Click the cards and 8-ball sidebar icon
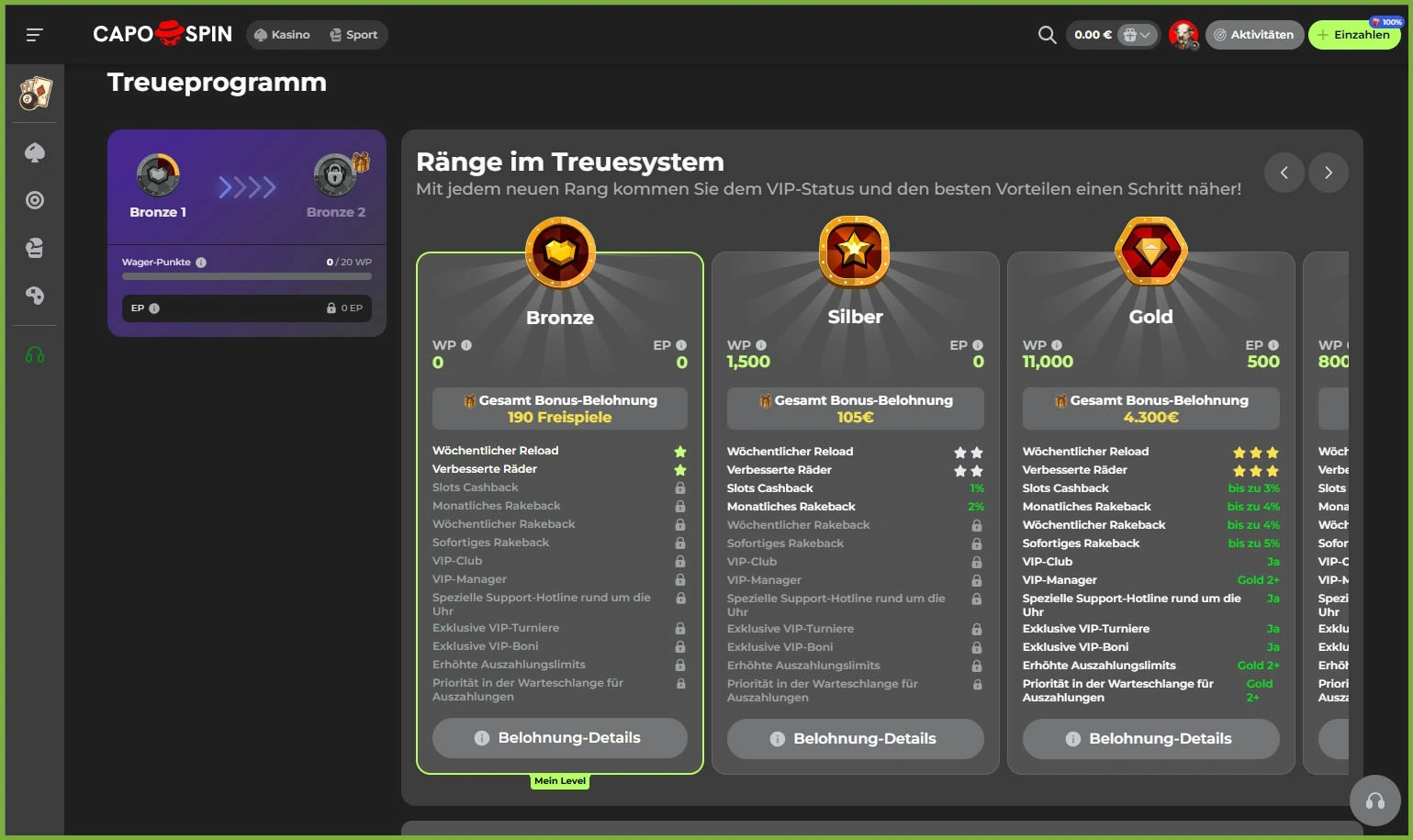 tap(35, 93)
